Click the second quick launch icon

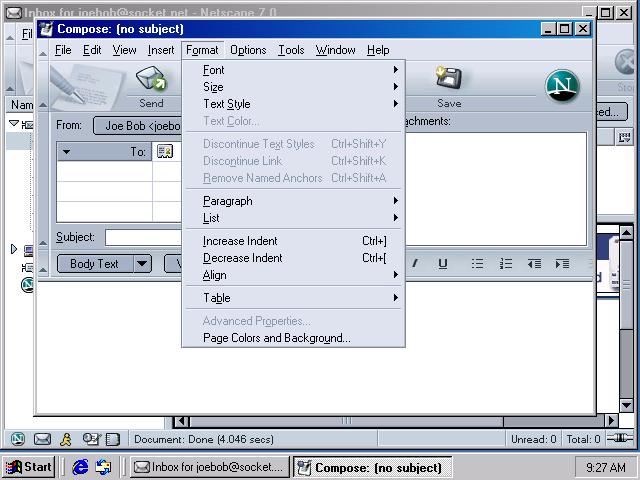103,467
